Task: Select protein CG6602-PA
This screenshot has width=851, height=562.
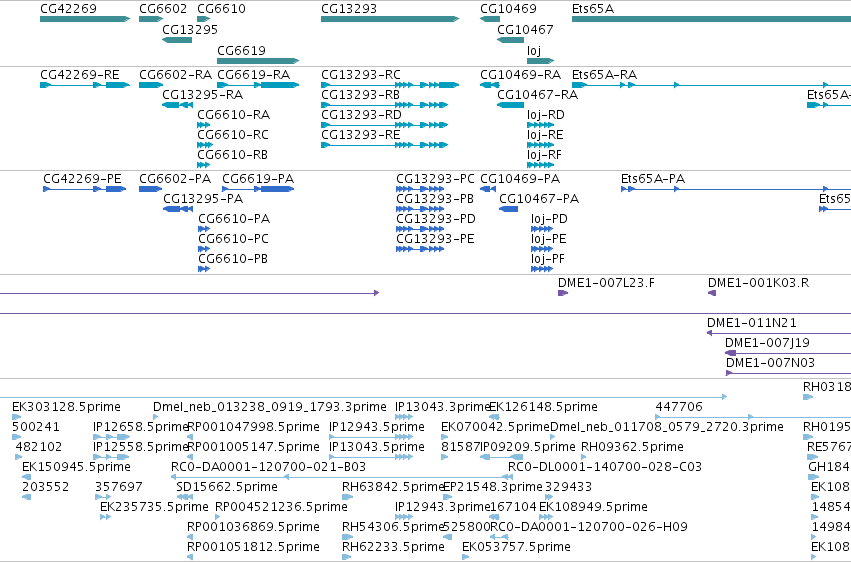Action: point(175,178)
